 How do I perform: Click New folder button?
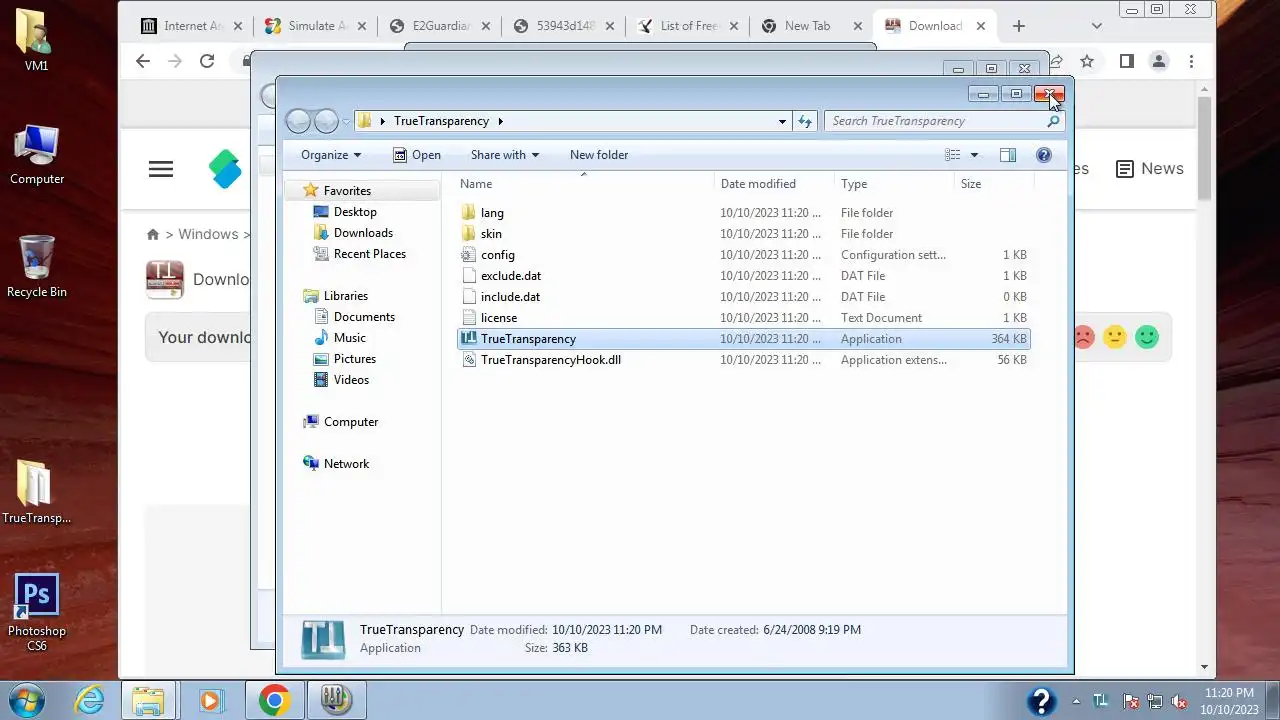click(599, 155)
